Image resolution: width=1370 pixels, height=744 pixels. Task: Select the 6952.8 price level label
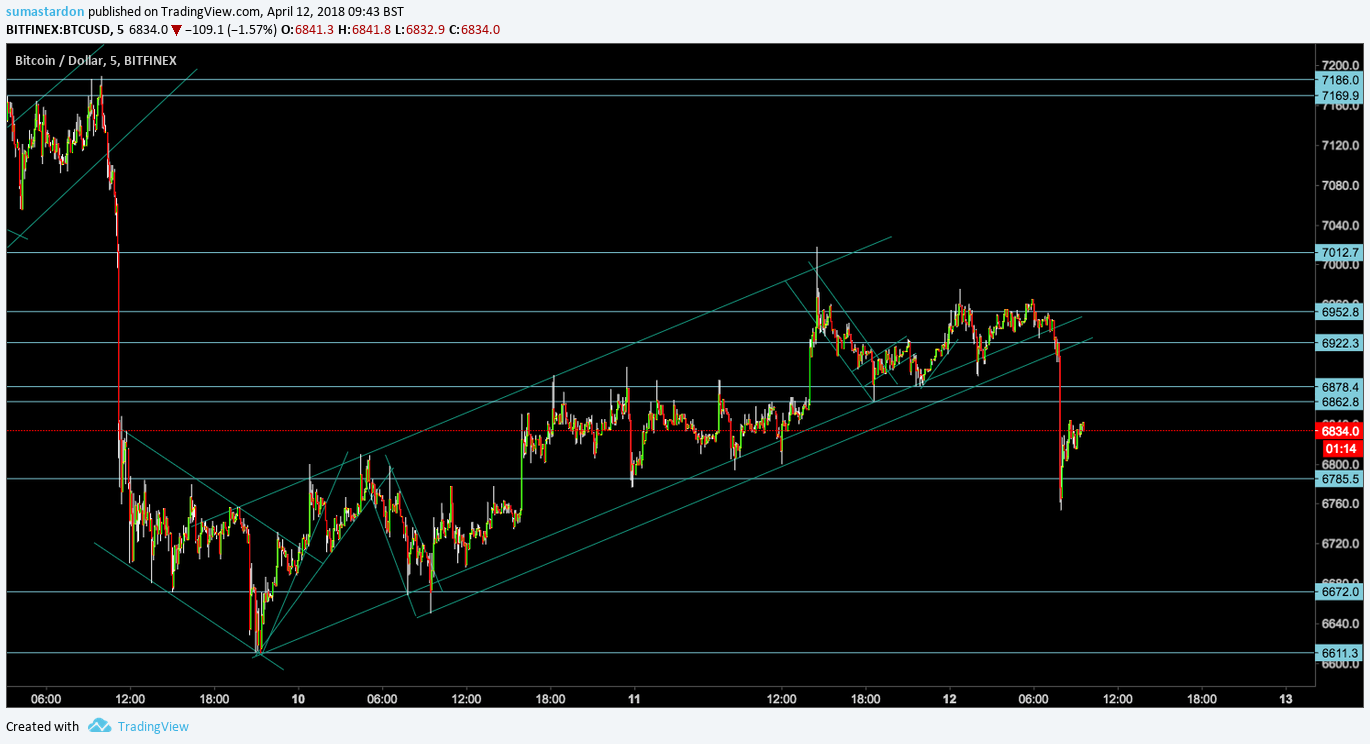point(1339,312)
